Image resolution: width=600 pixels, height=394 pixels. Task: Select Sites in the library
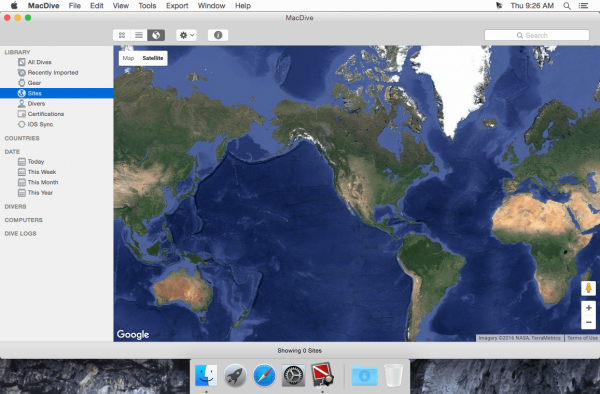pyautogui.click(x=57, y=93)
